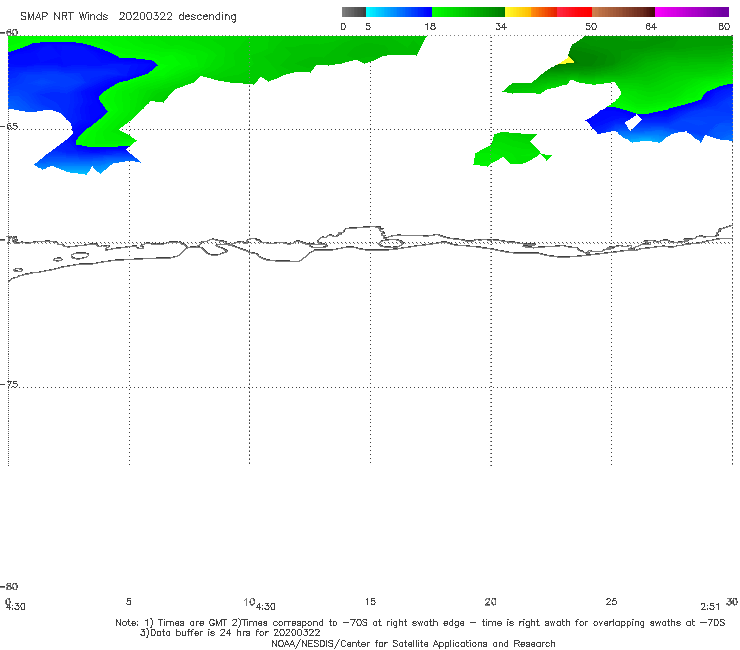
Task: Click the color bar label "0" under the gray segment
Action: tap(343, 27)
